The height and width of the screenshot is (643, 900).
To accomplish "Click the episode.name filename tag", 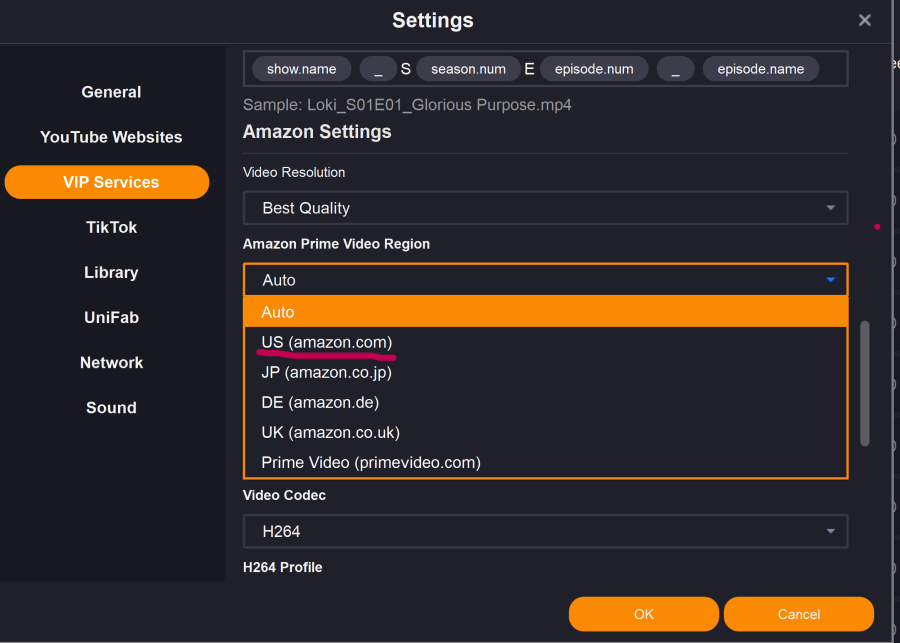I will [761, 69].
